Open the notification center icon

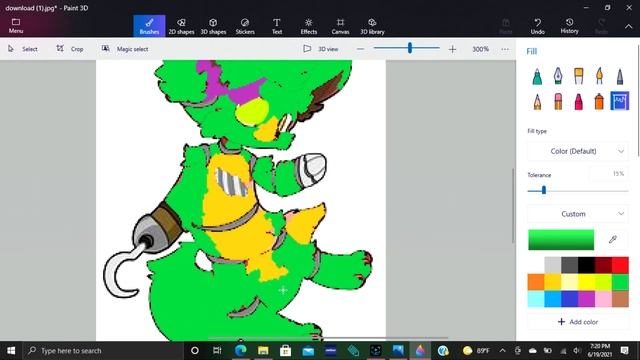[624, 350]
